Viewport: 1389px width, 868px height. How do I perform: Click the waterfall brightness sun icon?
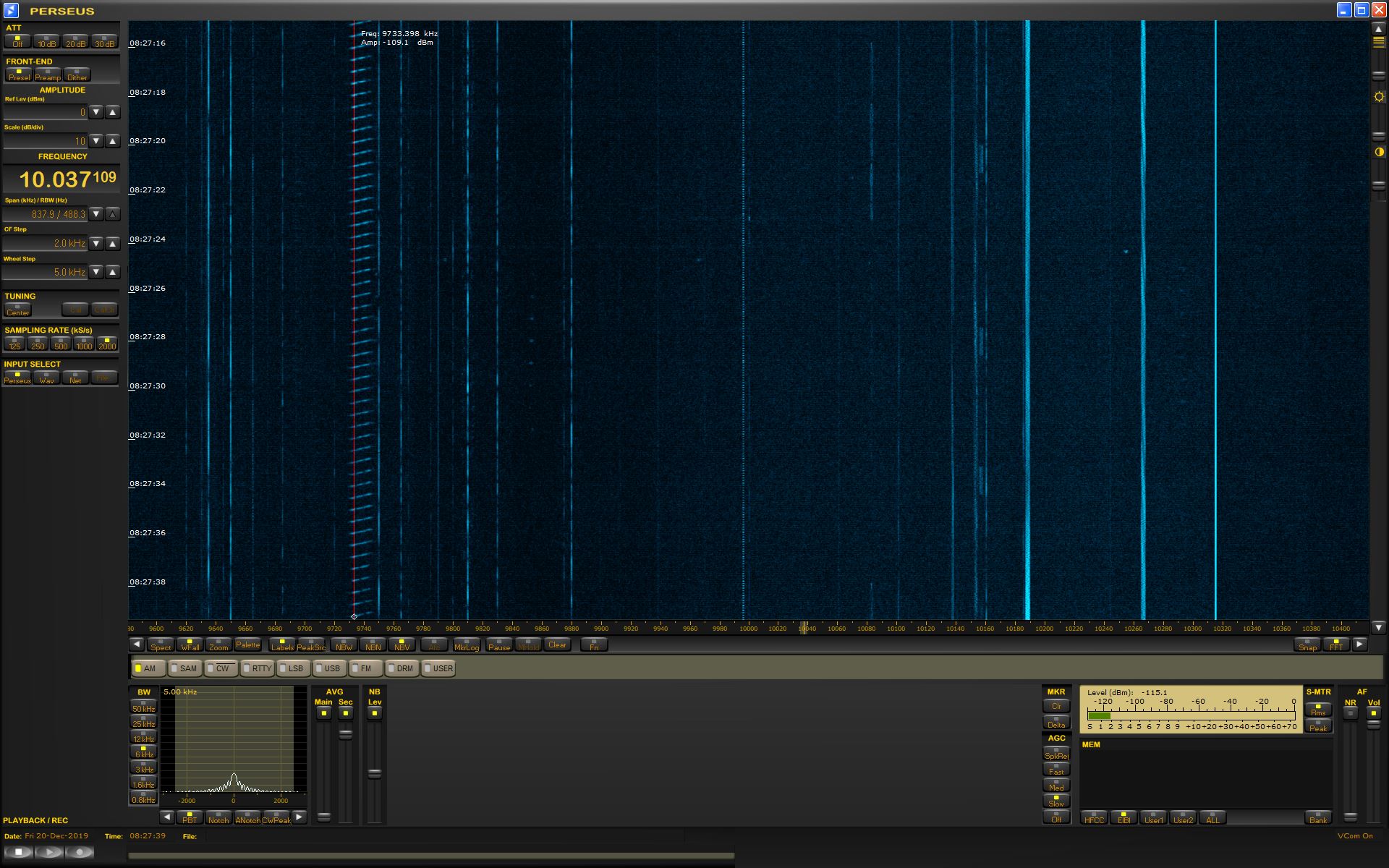[x=1379, y=97]
